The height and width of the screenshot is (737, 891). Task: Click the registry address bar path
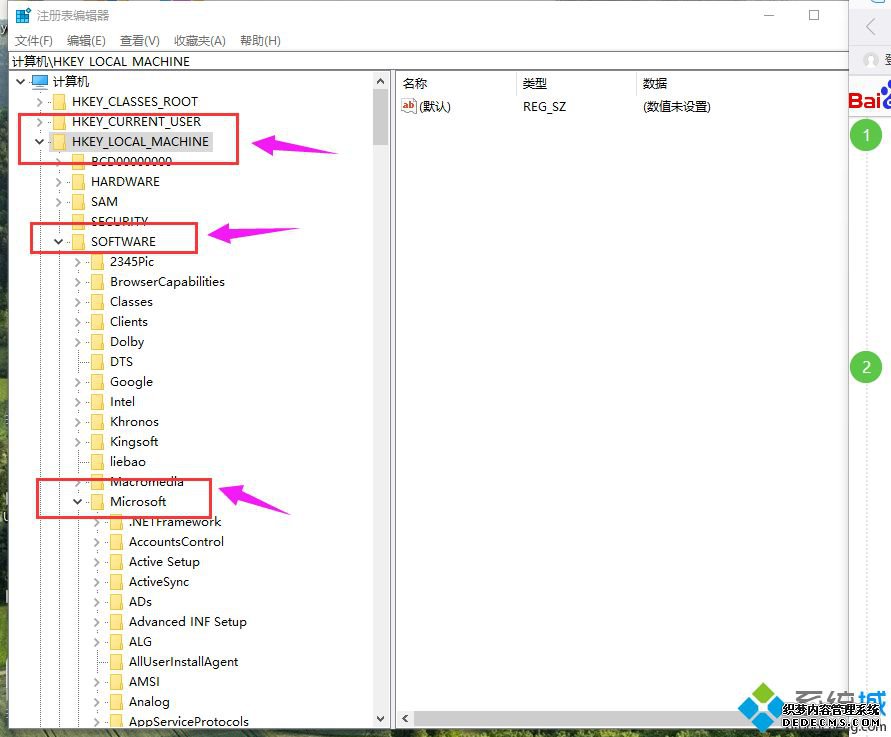101,61
